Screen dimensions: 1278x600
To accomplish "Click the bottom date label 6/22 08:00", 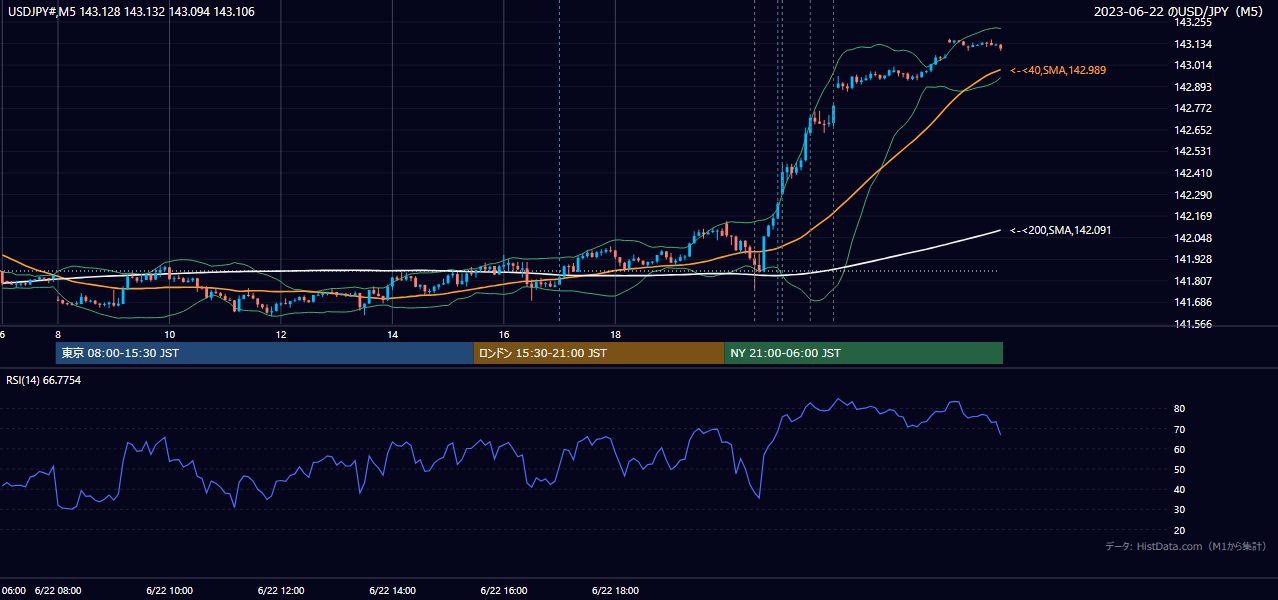I will (x=58, y=590).
